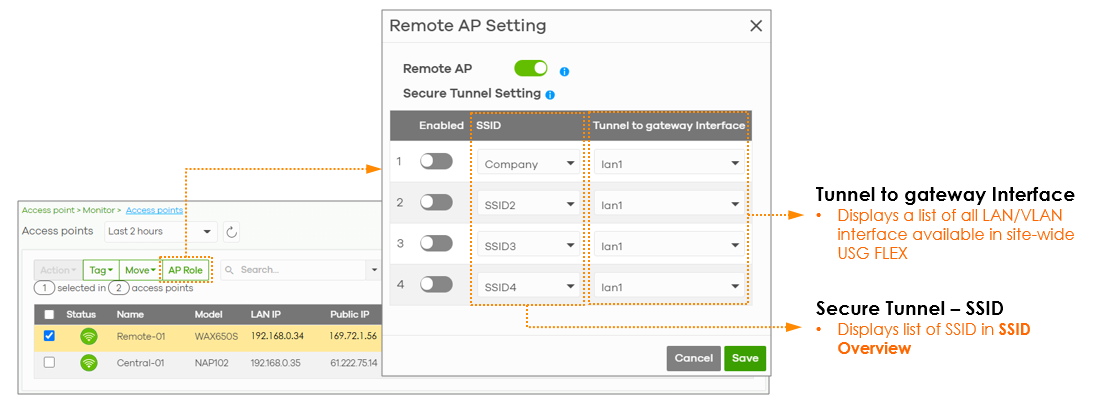Check the Central-01 row checkbox

pos(49,363)
